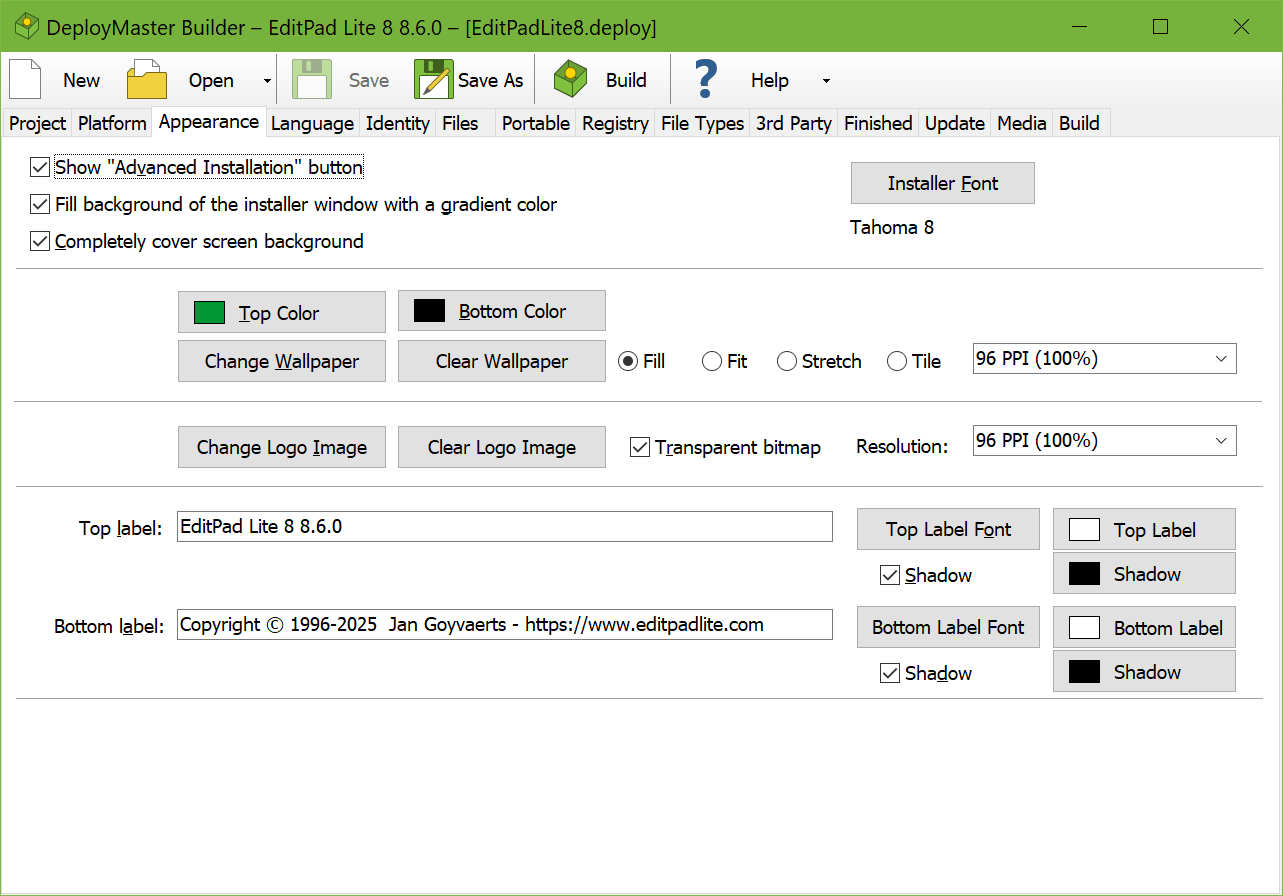Click the Tahoma 8 font text
Viewport: 1283px width, 896px height.
tap(892, 227)
